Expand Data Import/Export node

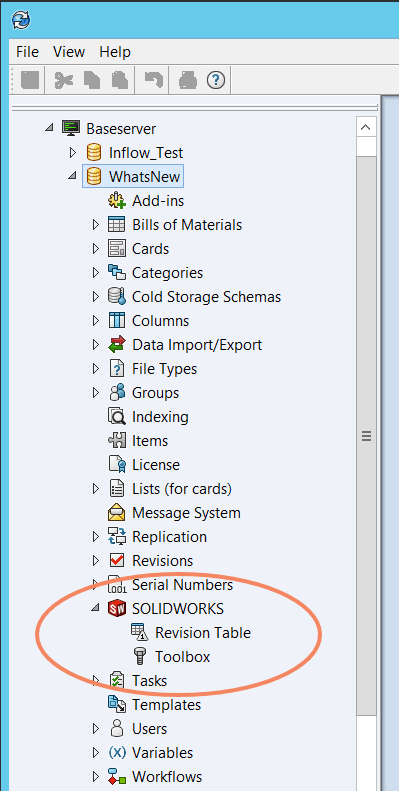pos(96,345)
